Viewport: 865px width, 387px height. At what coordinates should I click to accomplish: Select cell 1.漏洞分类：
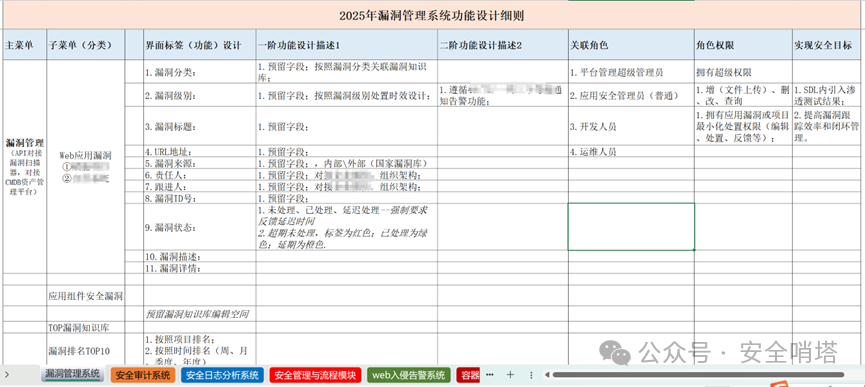(x=200, y=72)
